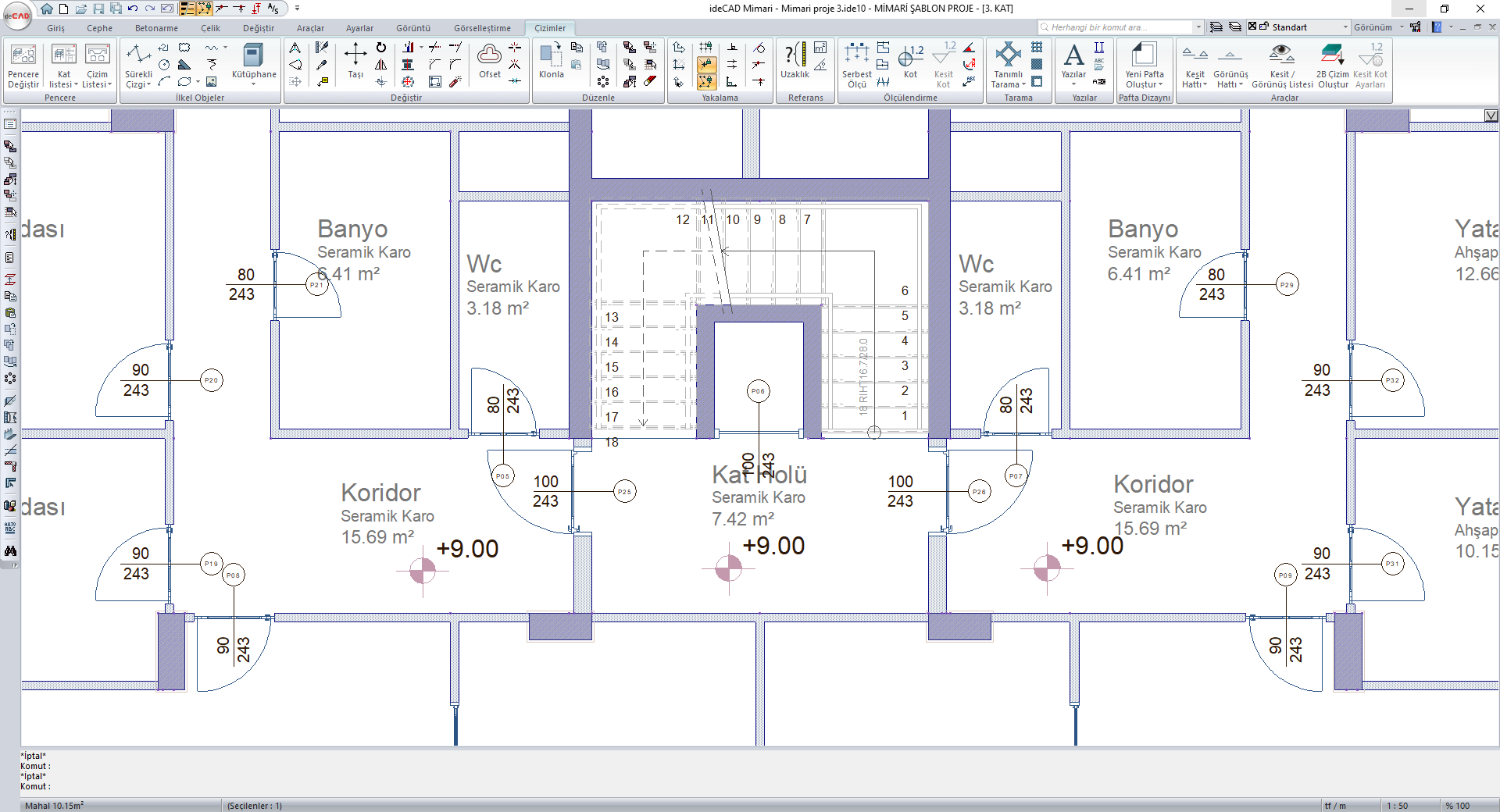Undo the last action

click(133, 9)
